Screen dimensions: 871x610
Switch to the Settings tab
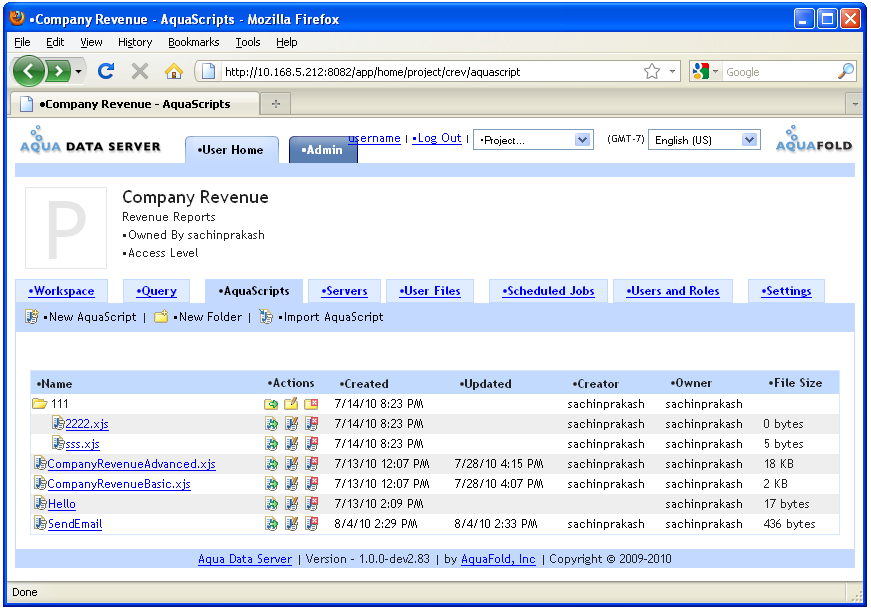pos(786,291)
